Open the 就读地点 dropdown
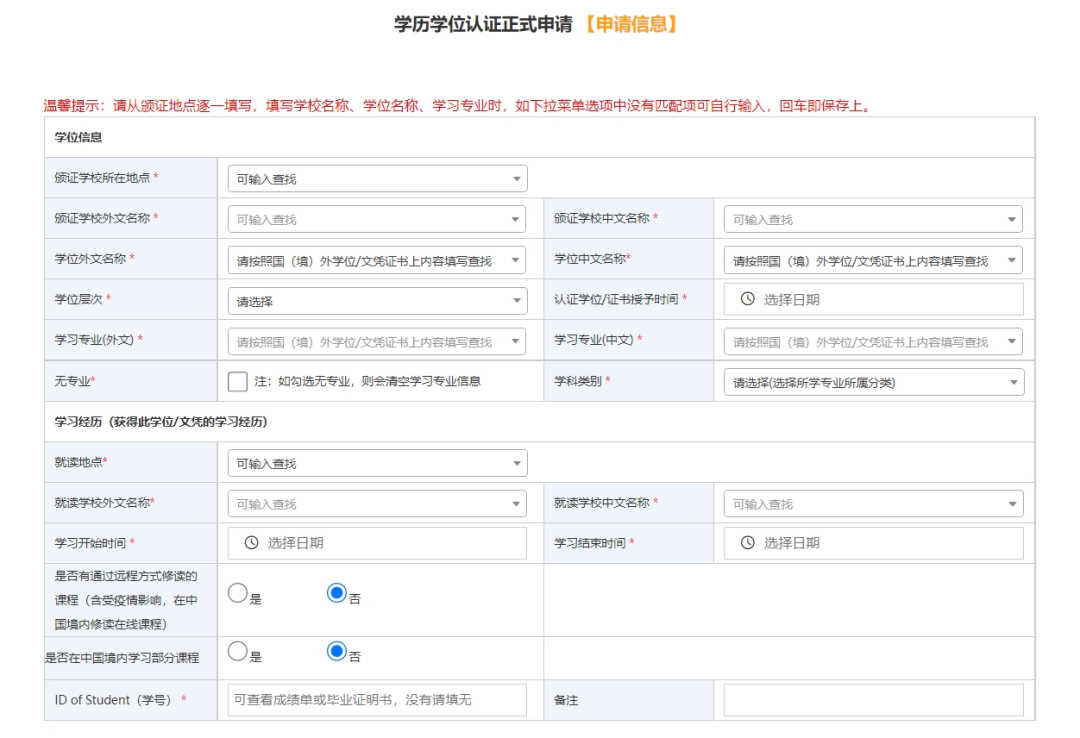This screenshot has height=738, width=1080. click(x=377, y=463)
